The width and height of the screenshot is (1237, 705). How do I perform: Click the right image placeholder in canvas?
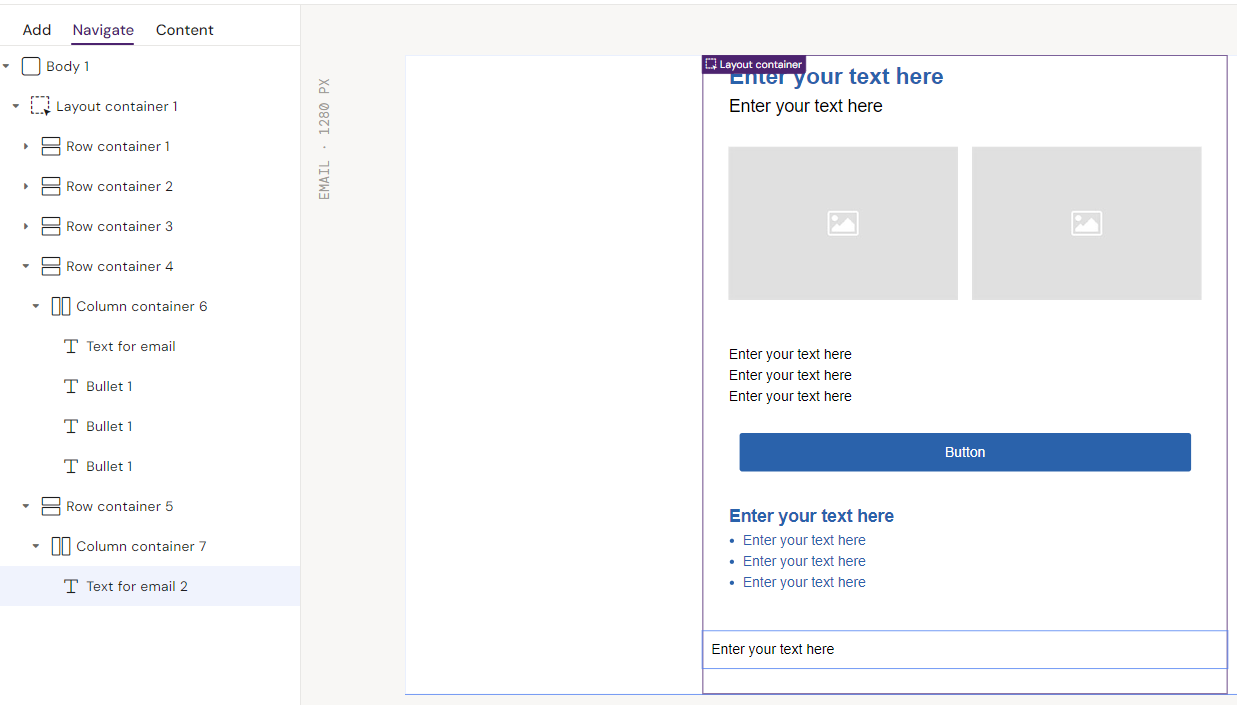click(1086, 223)
